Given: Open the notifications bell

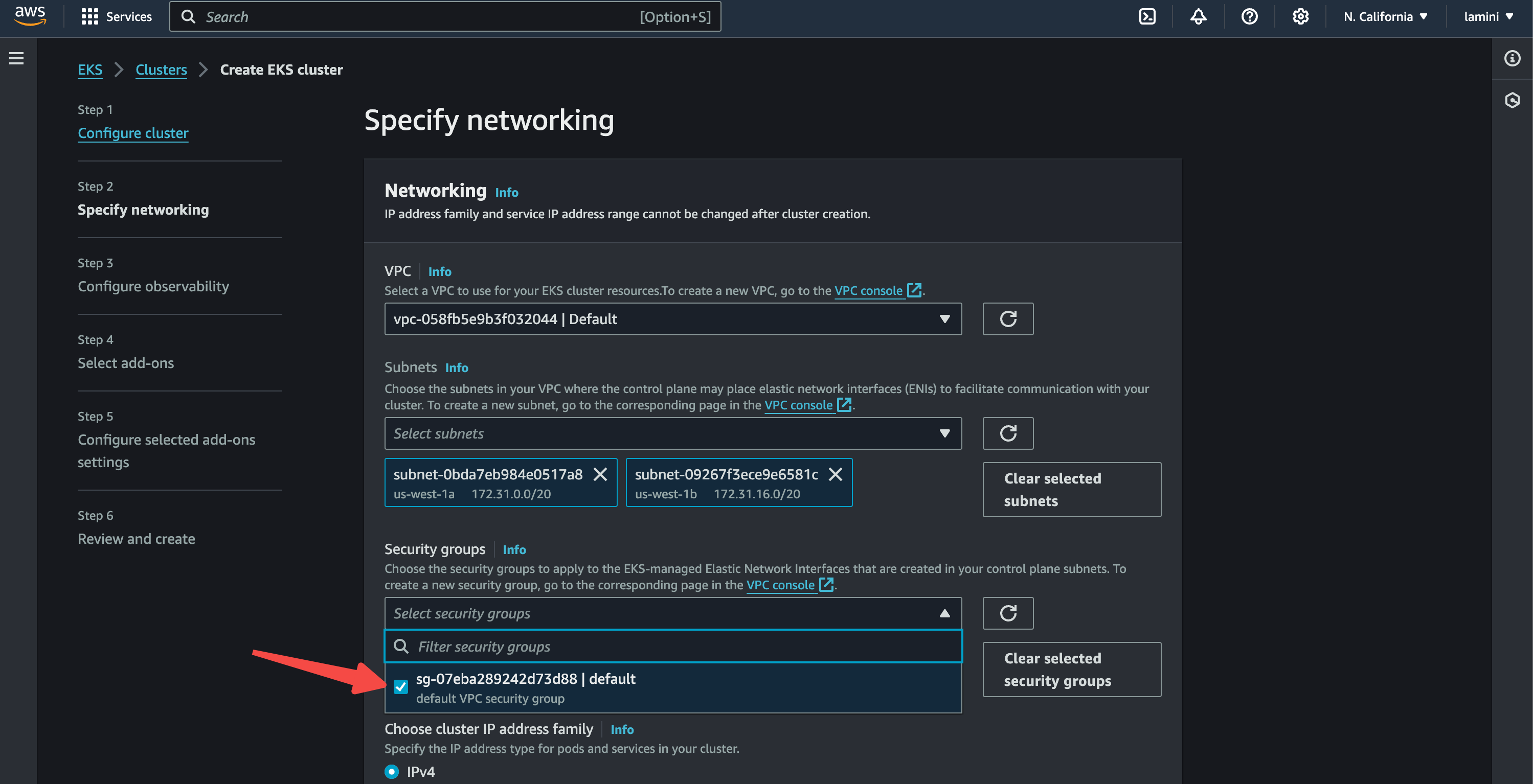Looking at the screenshot, I should pos(1198,17).
